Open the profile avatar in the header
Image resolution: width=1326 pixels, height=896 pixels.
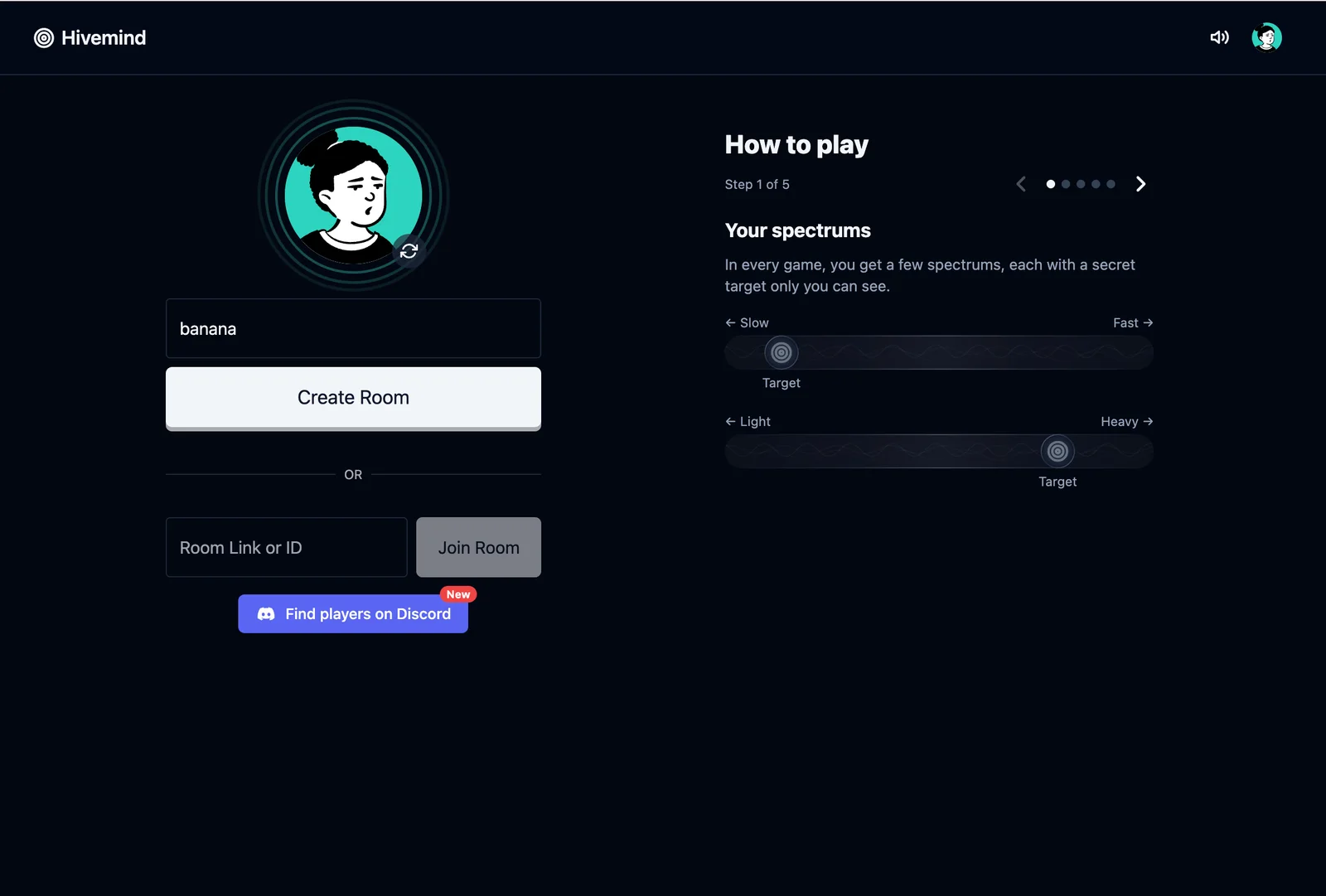click(x=1266, y=37)
